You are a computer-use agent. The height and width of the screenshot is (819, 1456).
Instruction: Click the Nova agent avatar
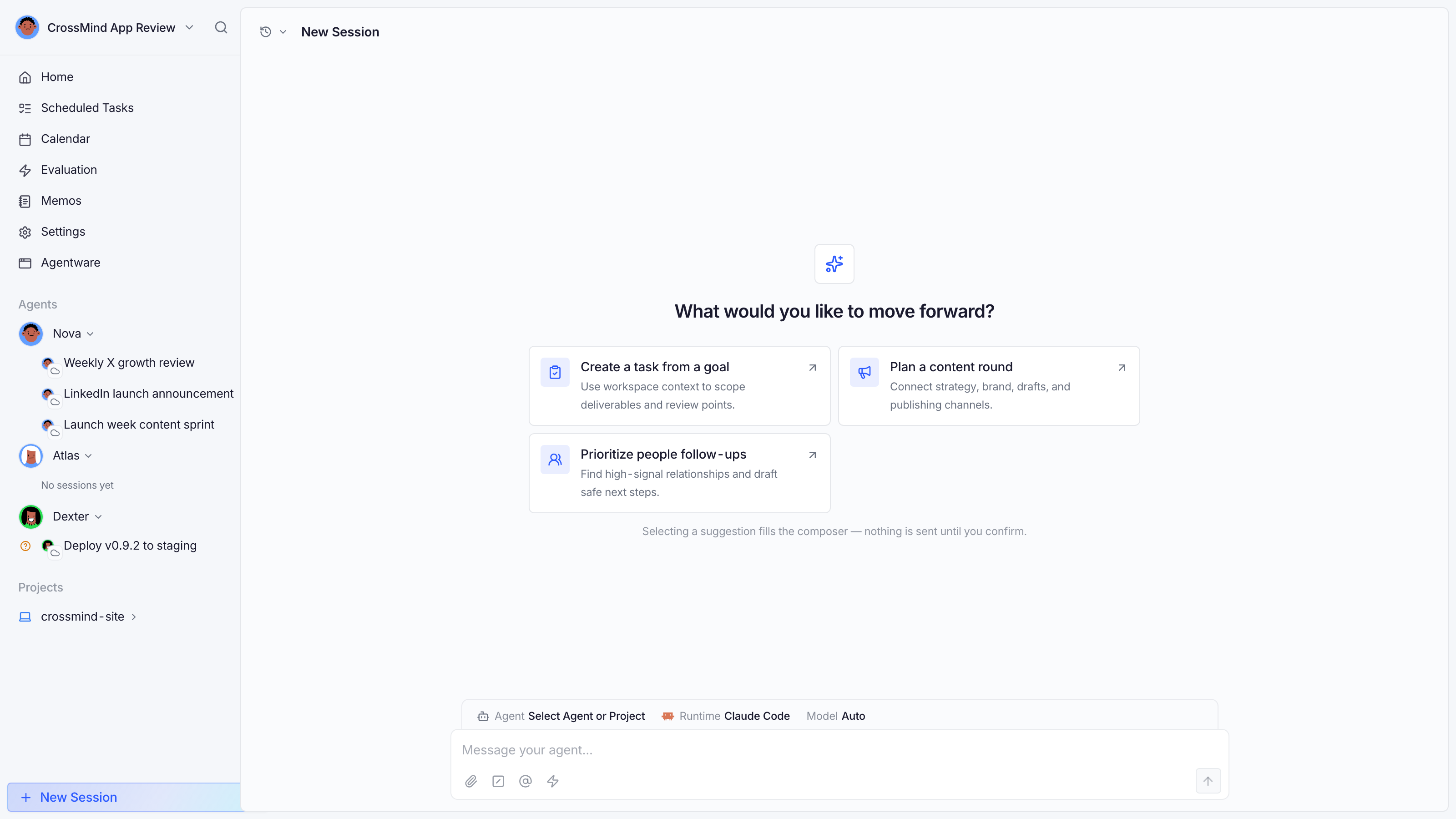(31, 334)
